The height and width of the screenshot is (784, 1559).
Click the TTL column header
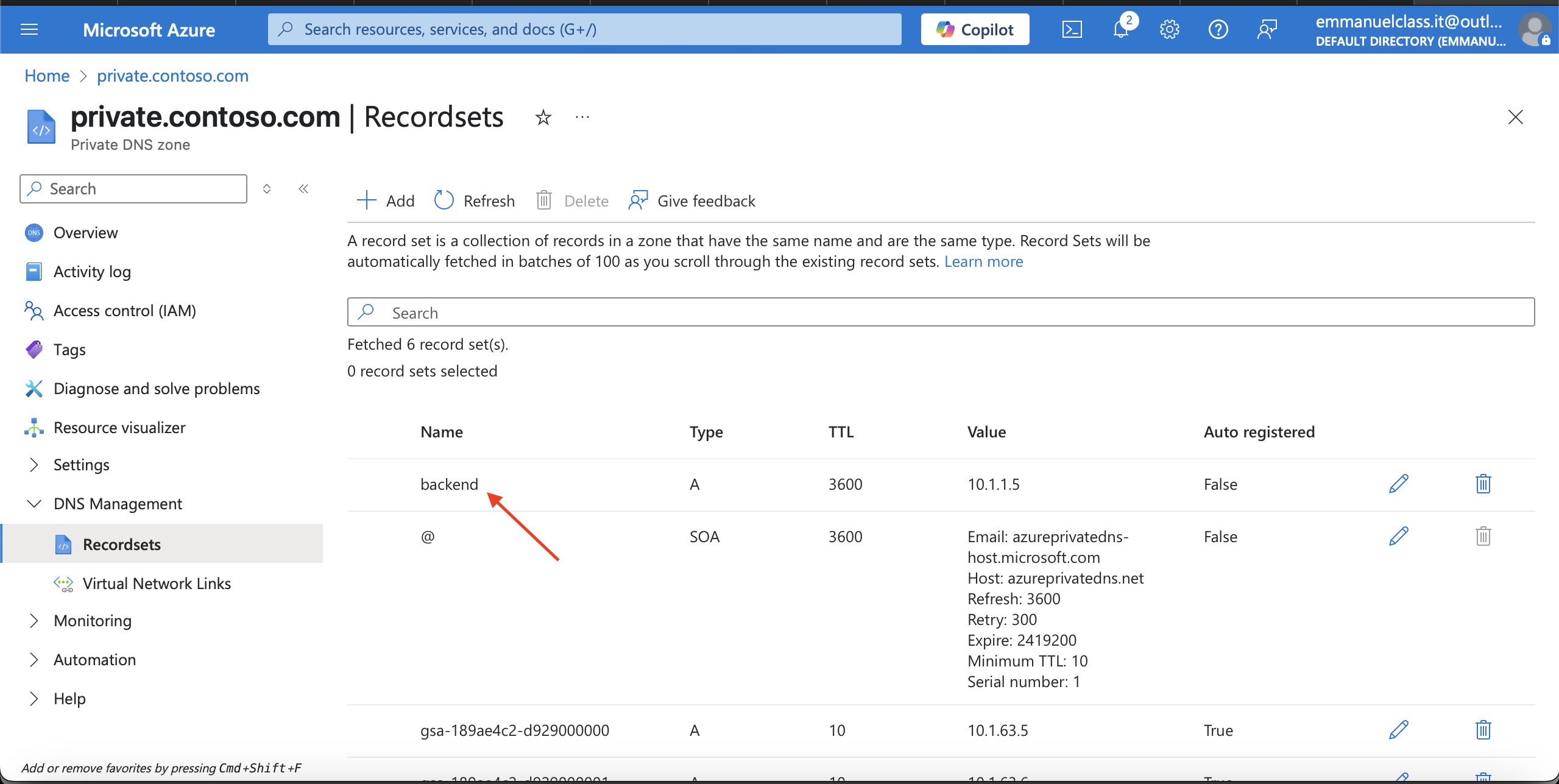pos(841,432)
